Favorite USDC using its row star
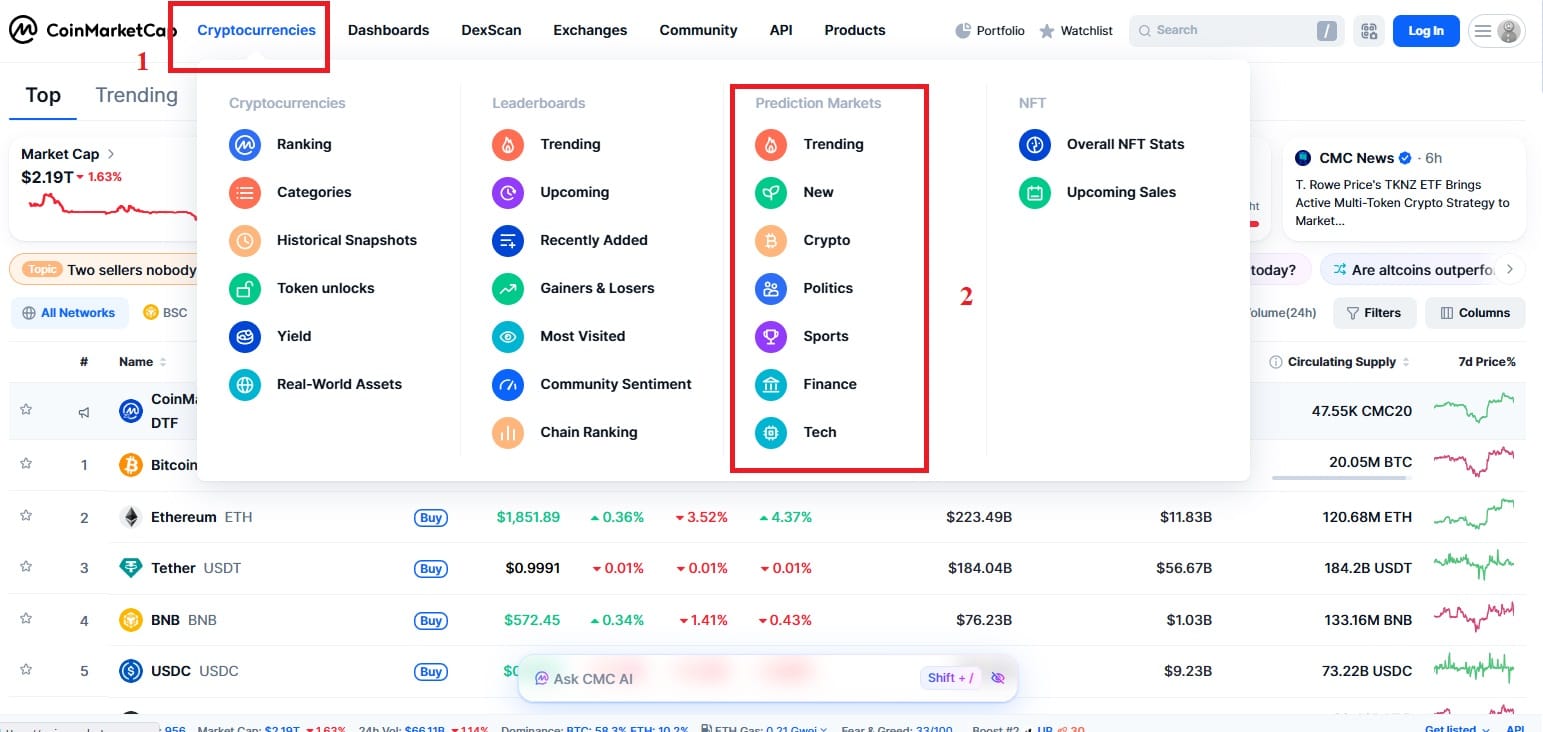The height and width of the screenshot is (732, 1543). 26,670
